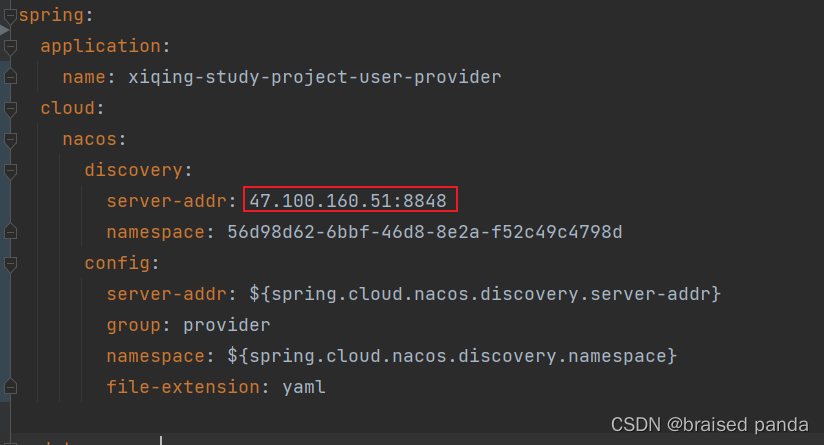Click the highlighted 47.100.160.51:8848 address
The width and height of the screenshot is (824, 445).
(348, 201)
